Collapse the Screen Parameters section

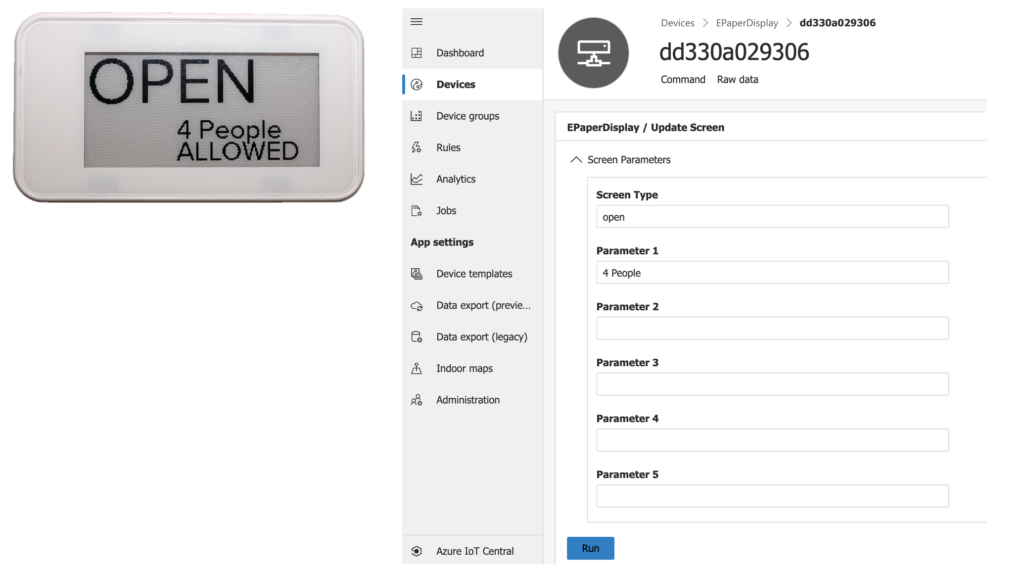pyautogui.click(x=575, y=159)
